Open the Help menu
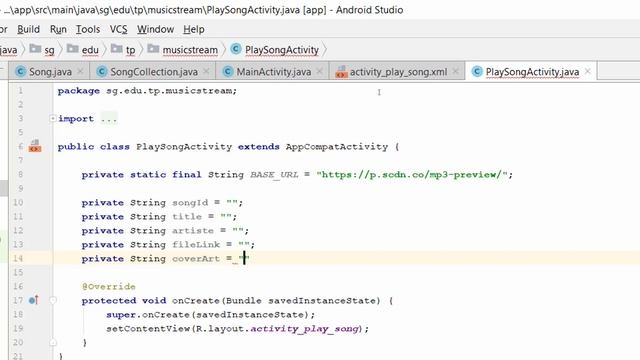Image resolution: width=640 pixels, height=360 pixels. 193,29
